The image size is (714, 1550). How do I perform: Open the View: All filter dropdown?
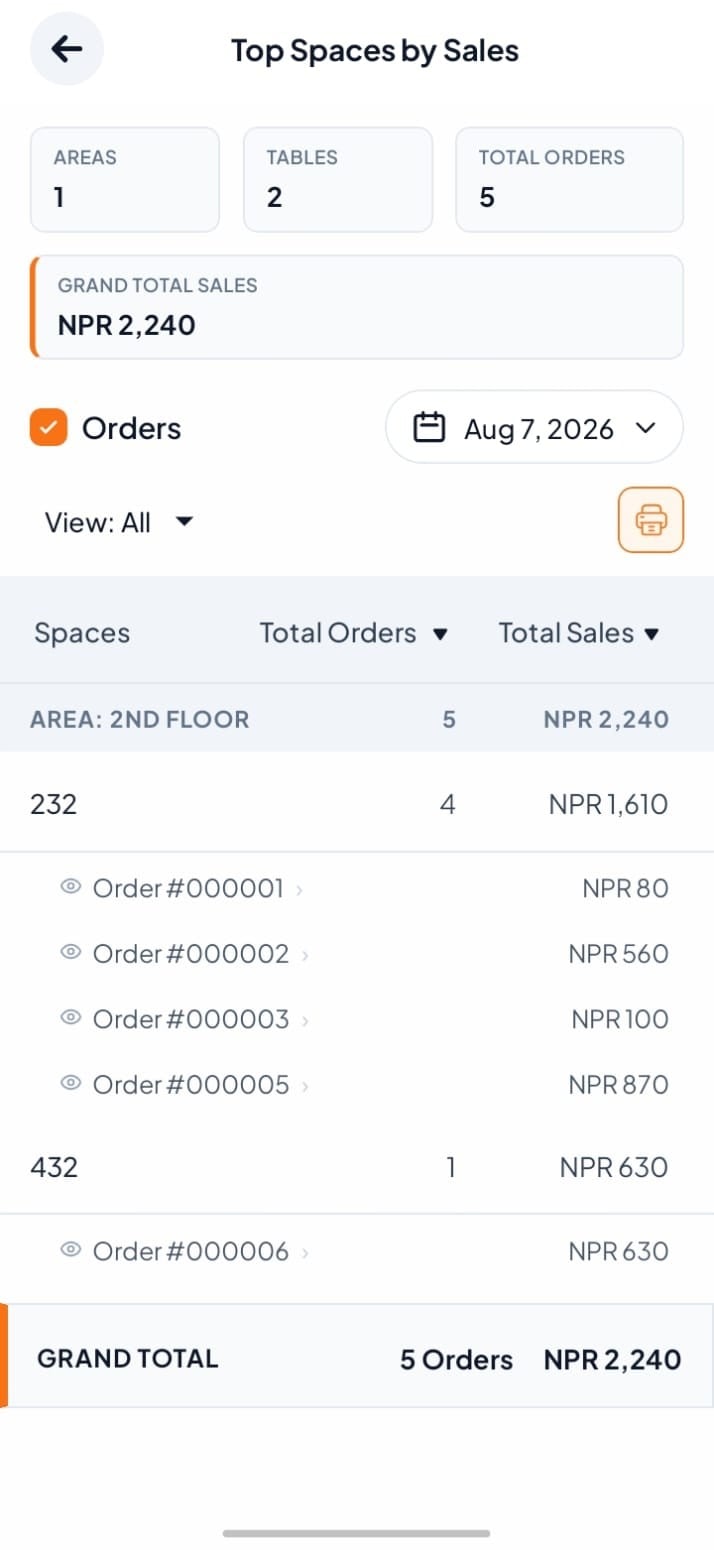click(118, 522)
